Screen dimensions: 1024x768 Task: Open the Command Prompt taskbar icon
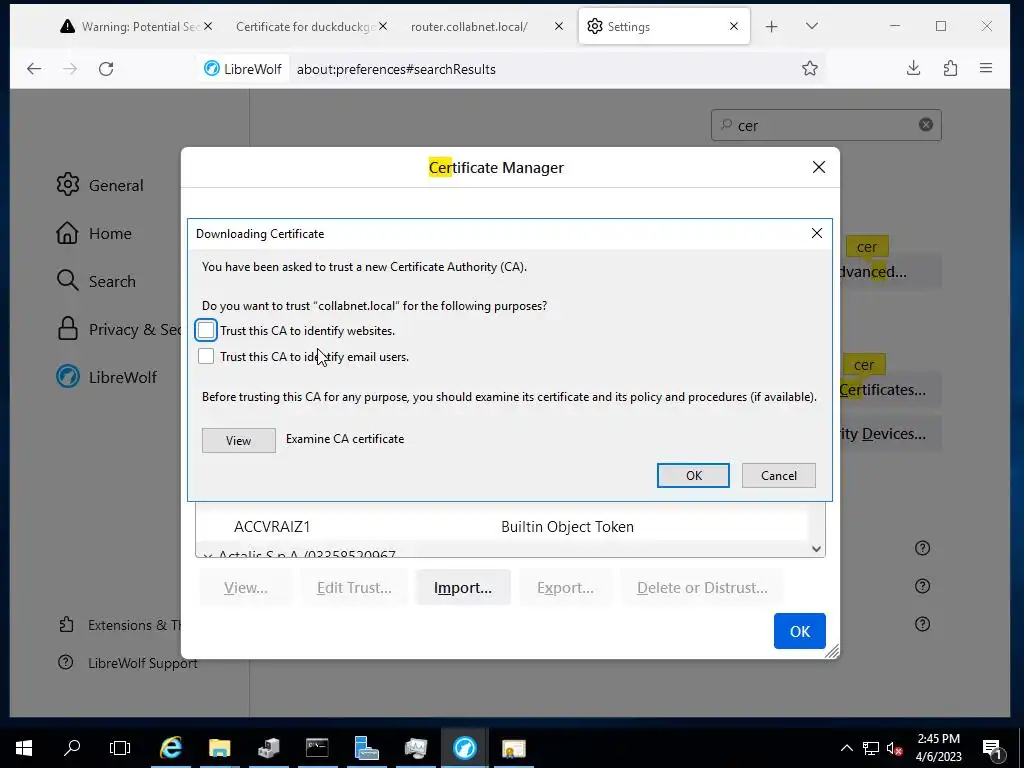317,748
